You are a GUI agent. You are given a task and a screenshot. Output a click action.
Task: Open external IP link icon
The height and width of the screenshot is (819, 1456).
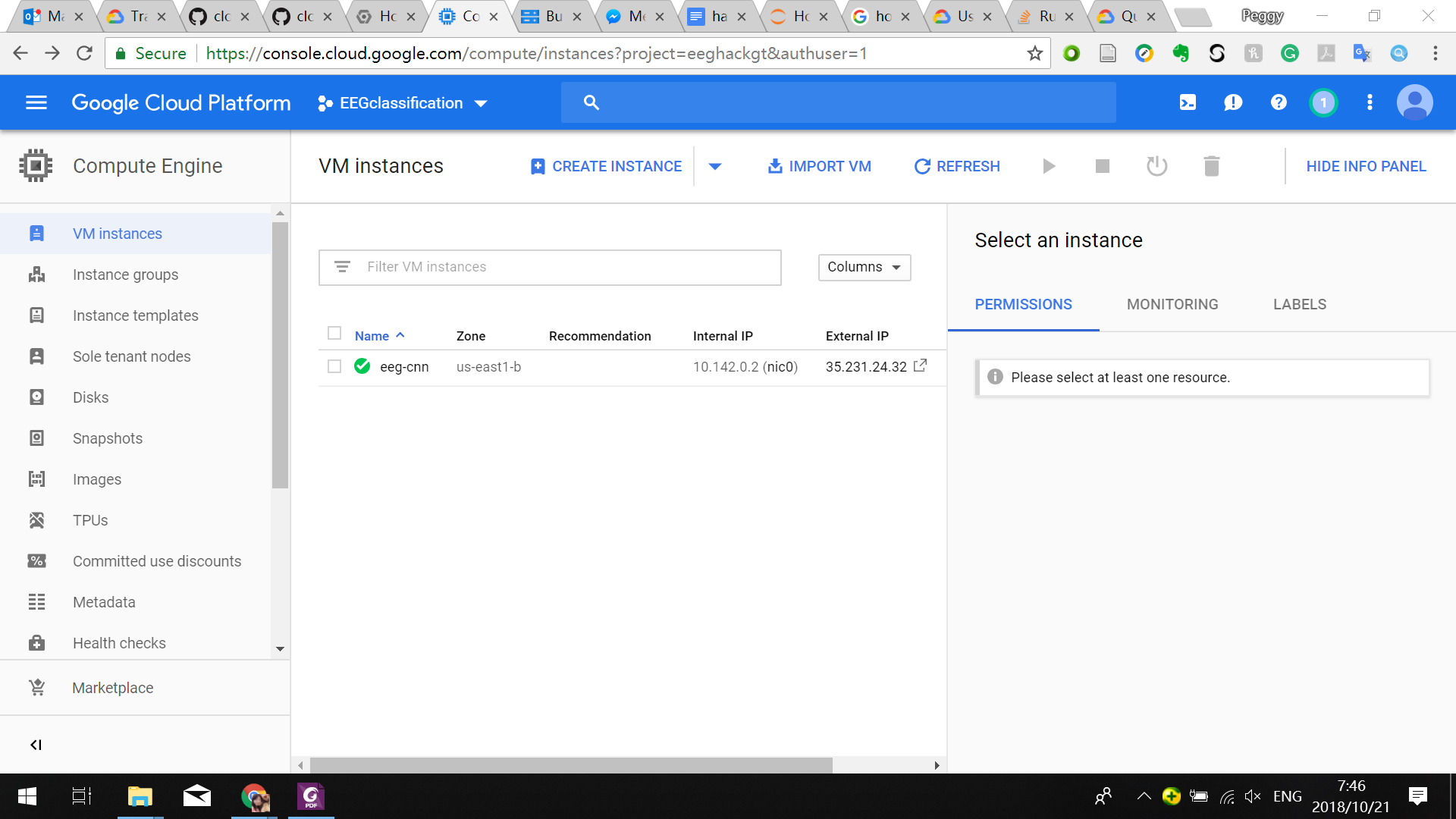920,366
